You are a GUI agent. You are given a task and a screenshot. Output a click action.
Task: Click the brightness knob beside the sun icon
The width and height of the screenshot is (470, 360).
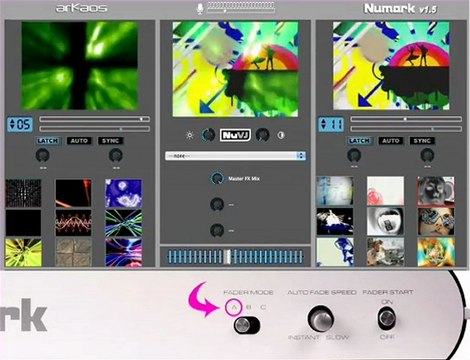(209, 135)
